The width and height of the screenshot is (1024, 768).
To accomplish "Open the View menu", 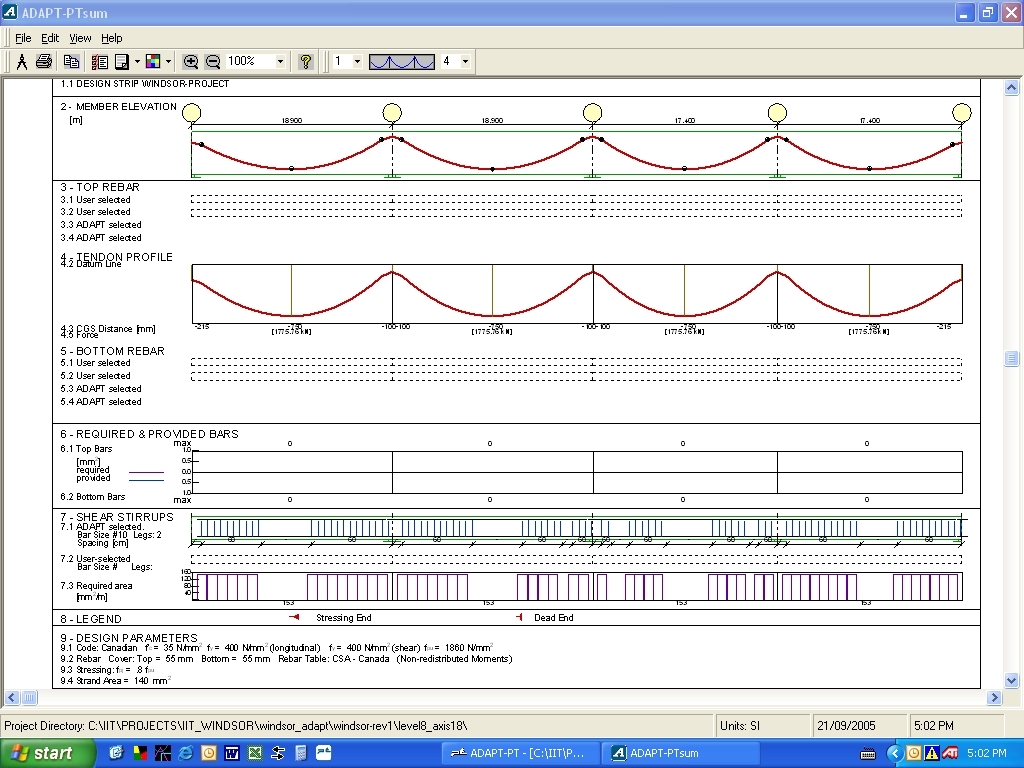I will pyautogui.click(x=80, y=38).
